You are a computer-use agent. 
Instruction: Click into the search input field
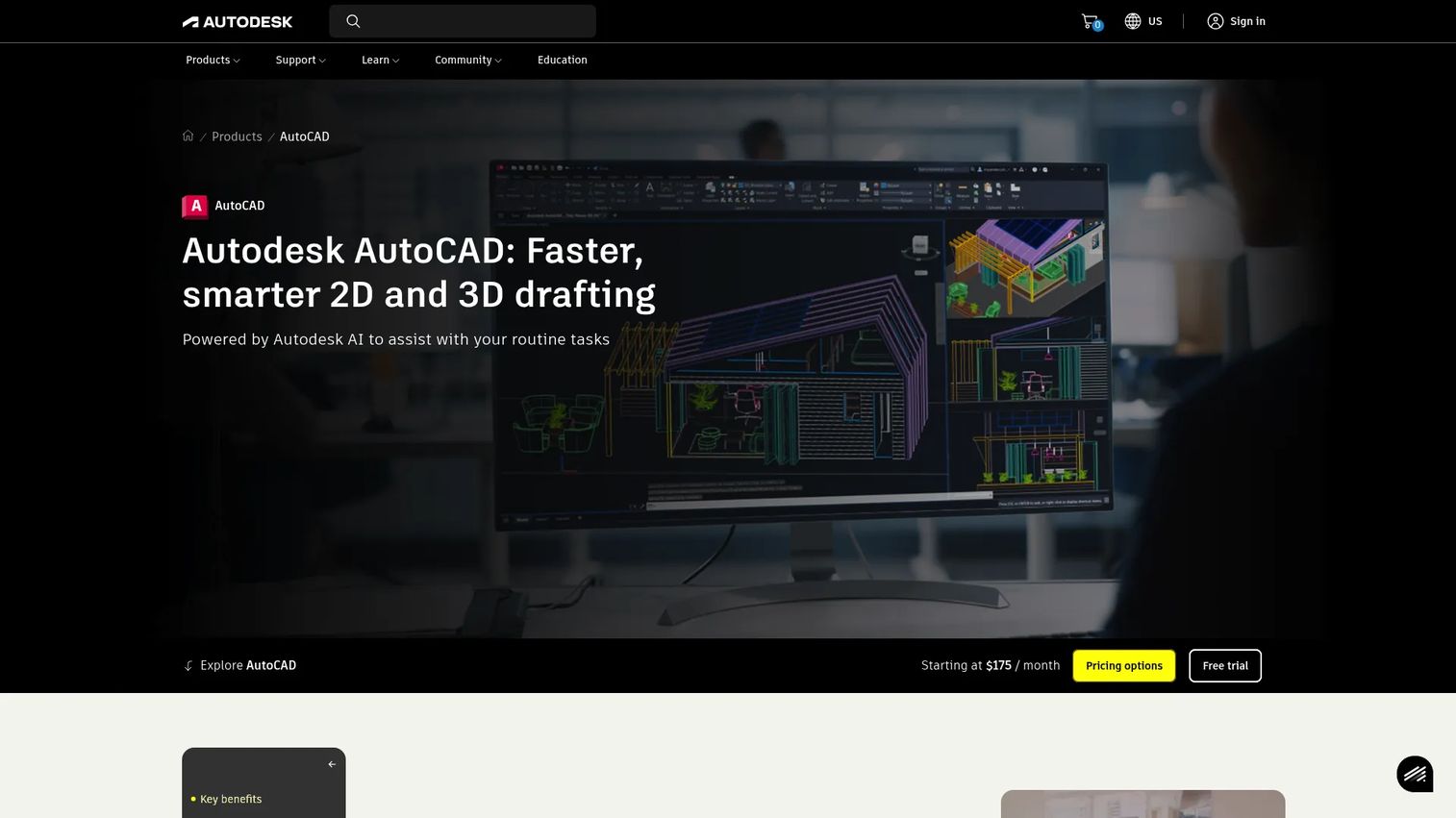coord(463,21)
